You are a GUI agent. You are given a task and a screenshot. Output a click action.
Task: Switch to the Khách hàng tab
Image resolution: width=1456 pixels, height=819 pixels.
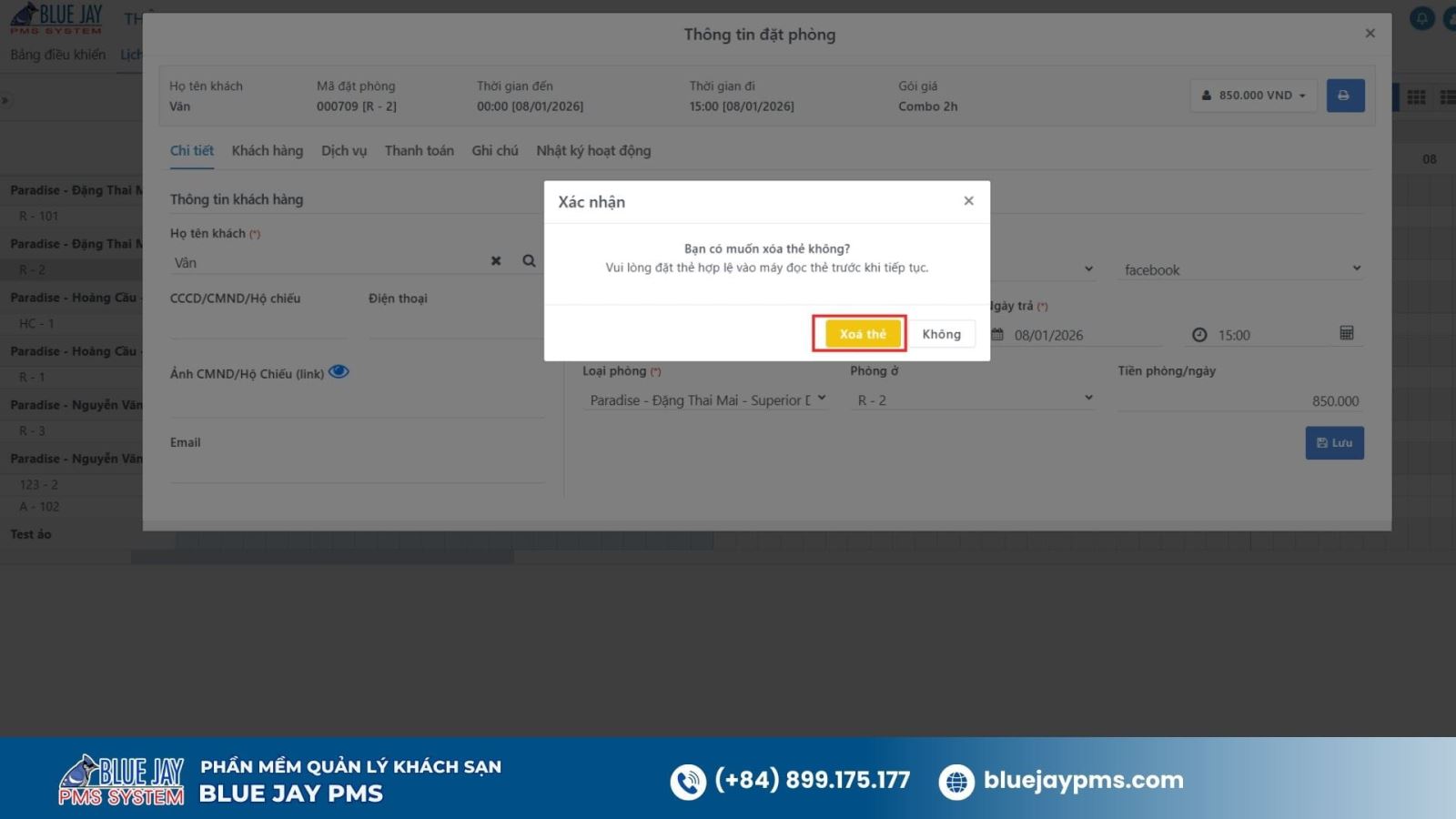[267, 151]
